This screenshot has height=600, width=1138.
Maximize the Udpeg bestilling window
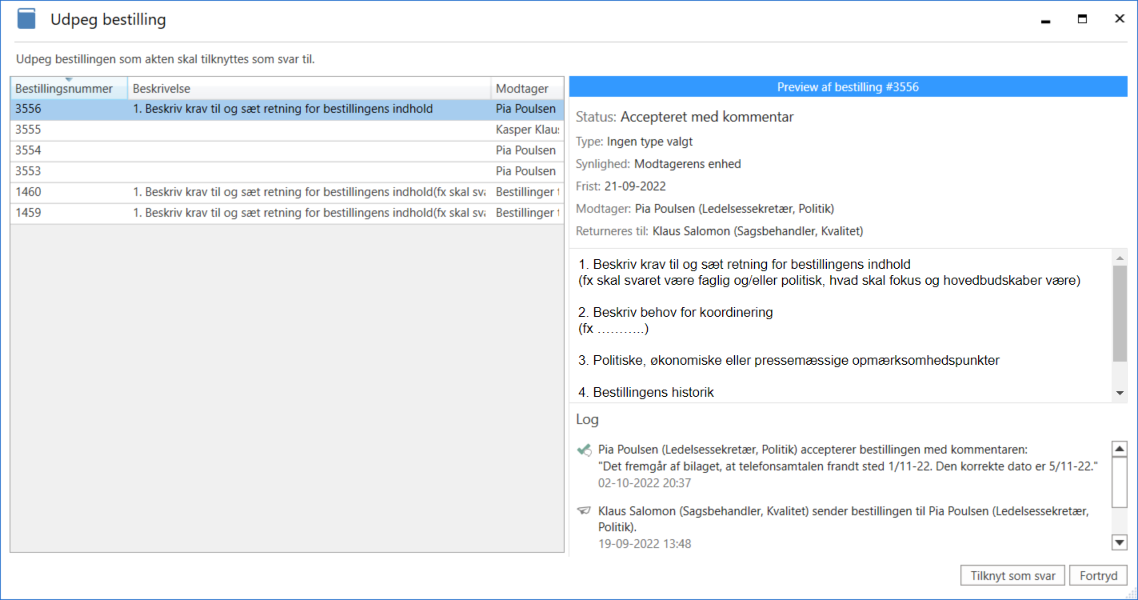pos(1082,19)
